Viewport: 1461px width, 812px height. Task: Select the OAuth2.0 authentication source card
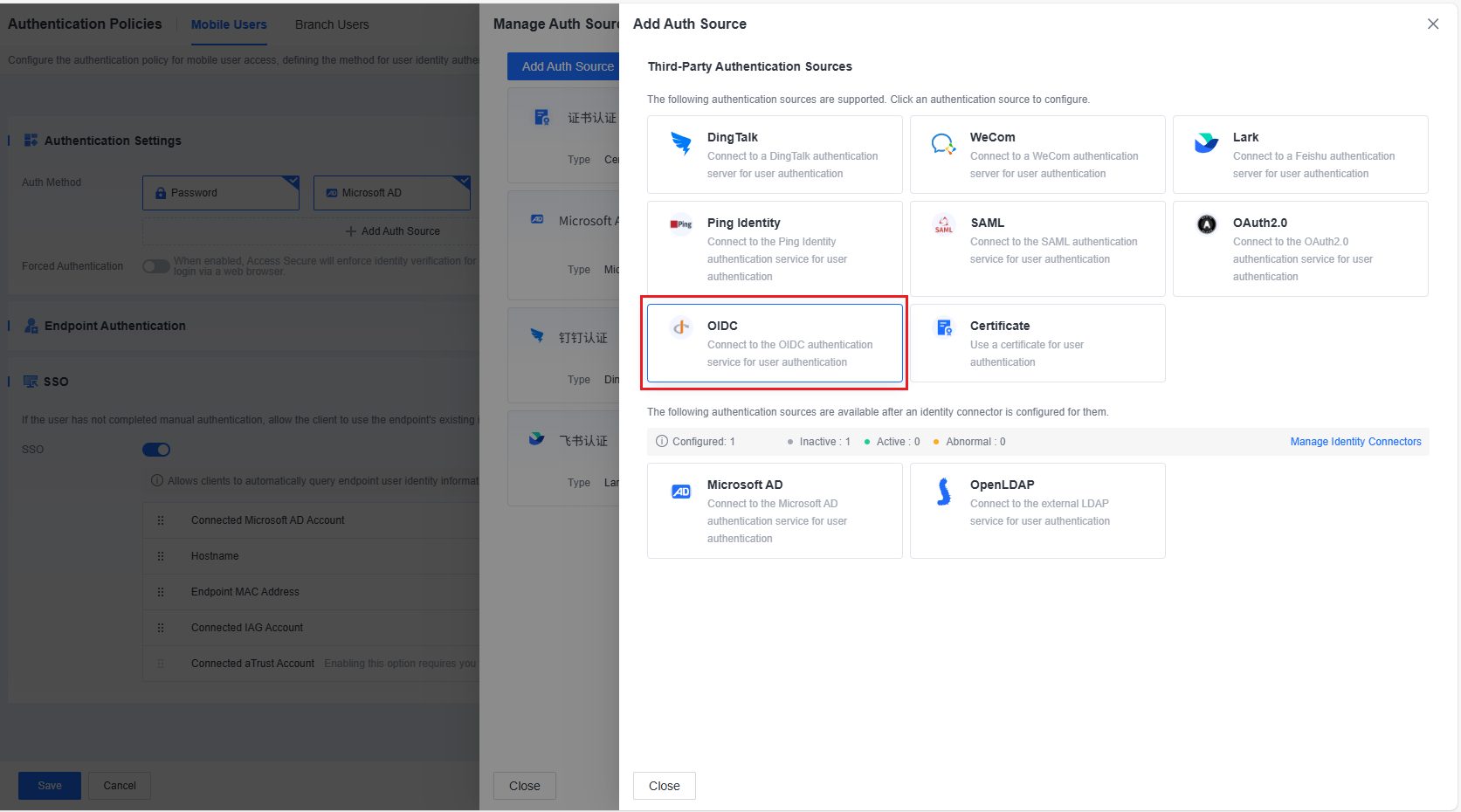coord(1300,249)
